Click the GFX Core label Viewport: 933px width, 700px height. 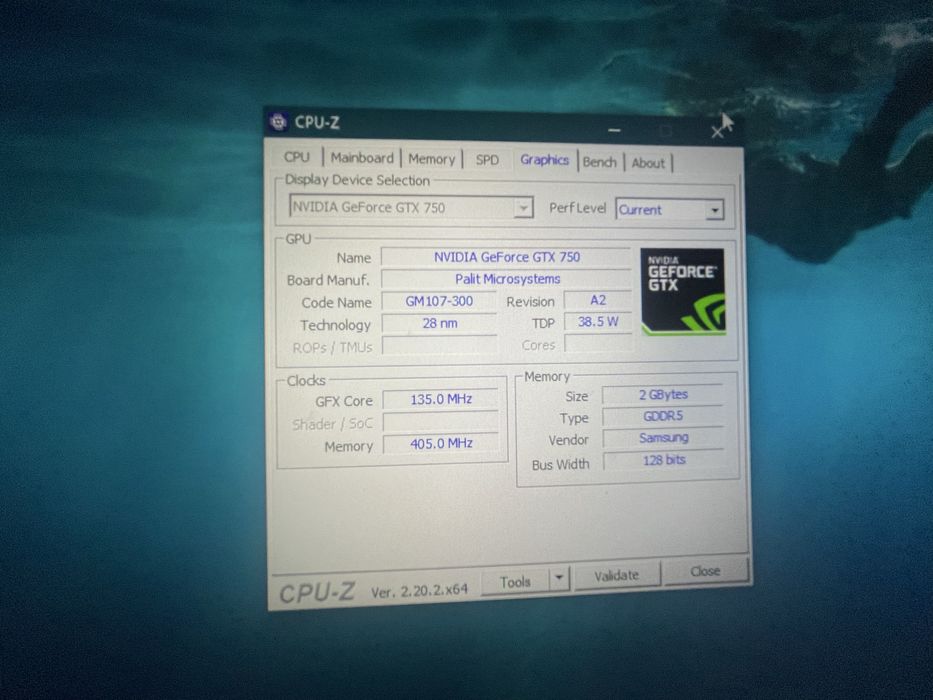click(x=344, y=401)
